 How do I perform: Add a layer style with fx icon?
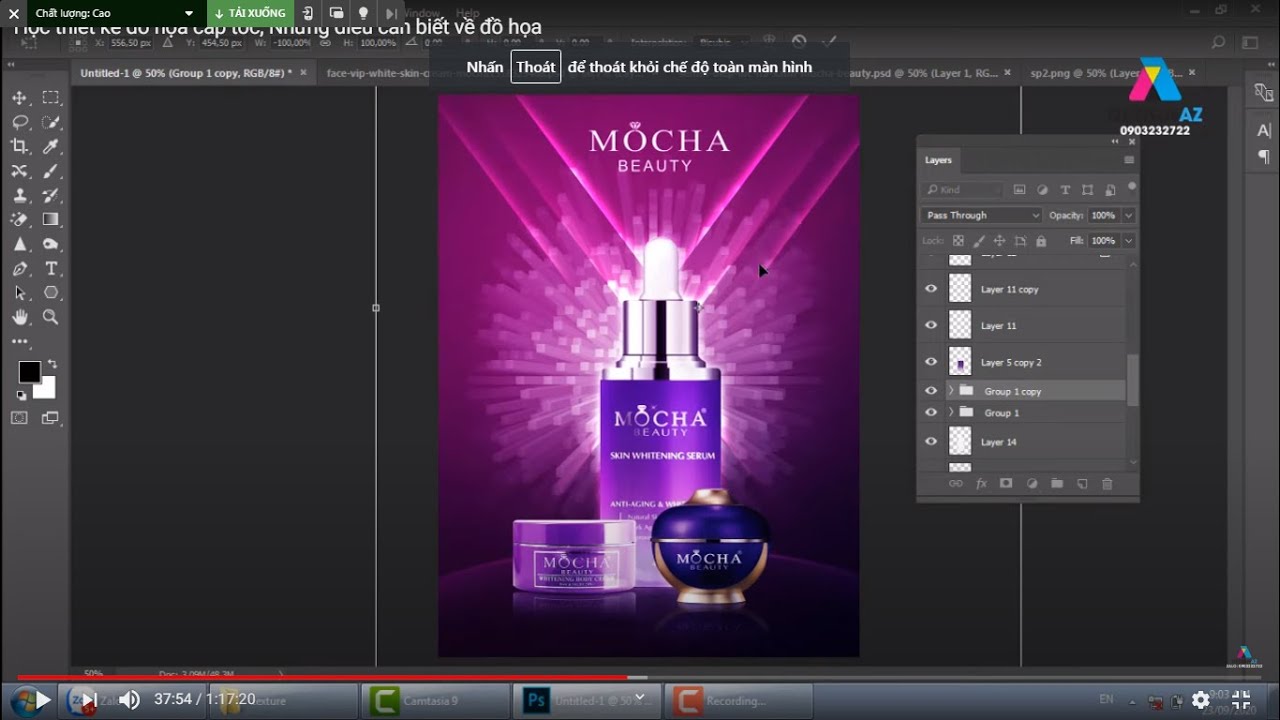click(981, 483)
